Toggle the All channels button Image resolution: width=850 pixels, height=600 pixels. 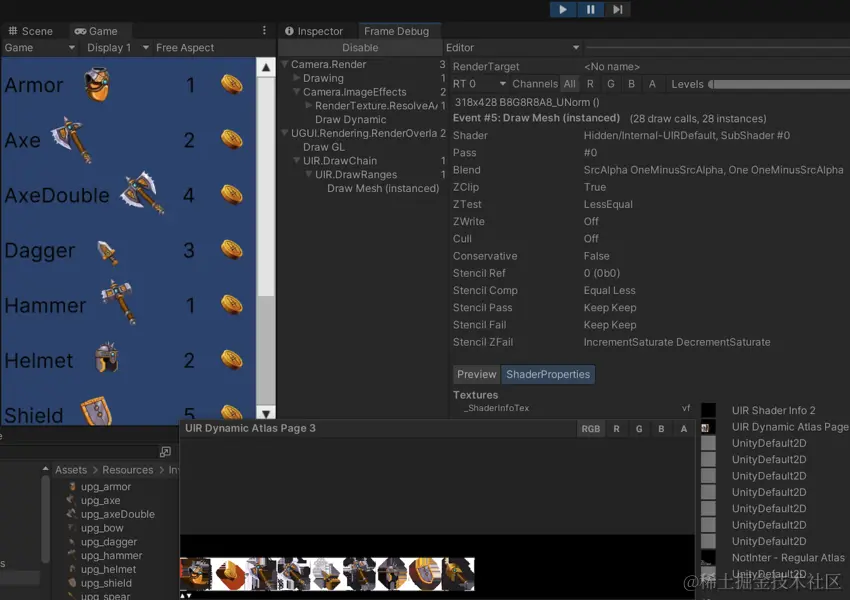[x=568, y=84]
